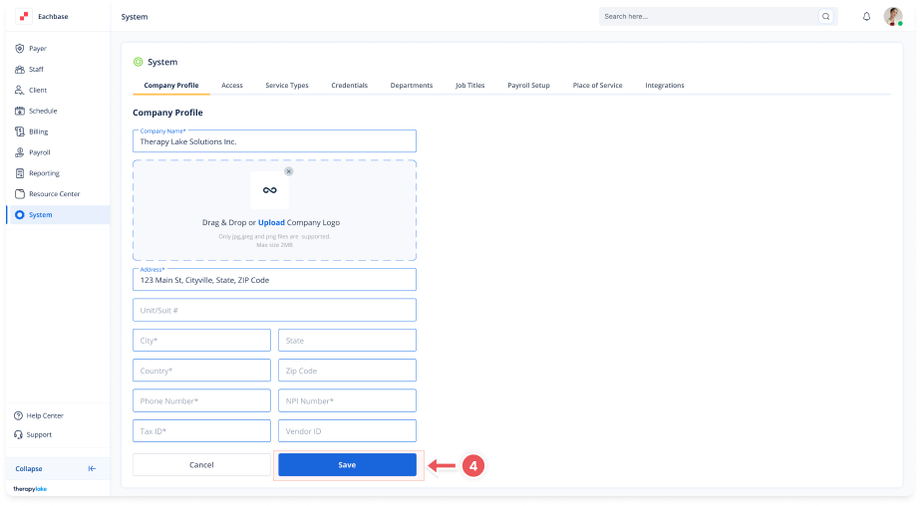Click the System page heading icon
Screen dimensions: 920x506
(138, 62)
